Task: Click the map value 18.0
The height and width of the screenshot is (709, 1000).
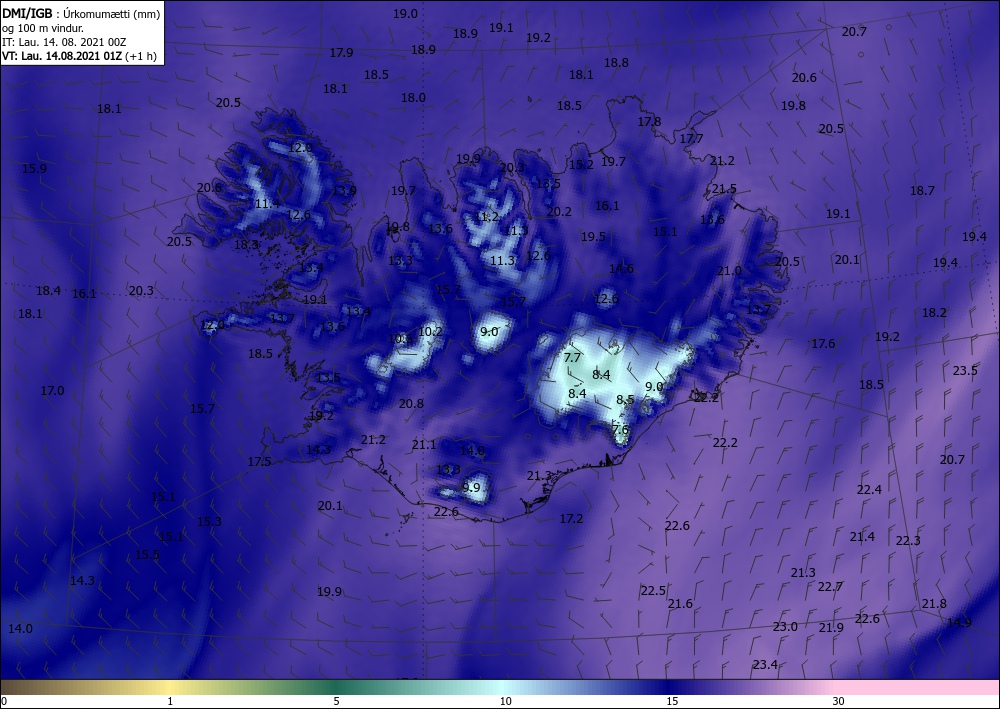Action: tap(413, 98)
